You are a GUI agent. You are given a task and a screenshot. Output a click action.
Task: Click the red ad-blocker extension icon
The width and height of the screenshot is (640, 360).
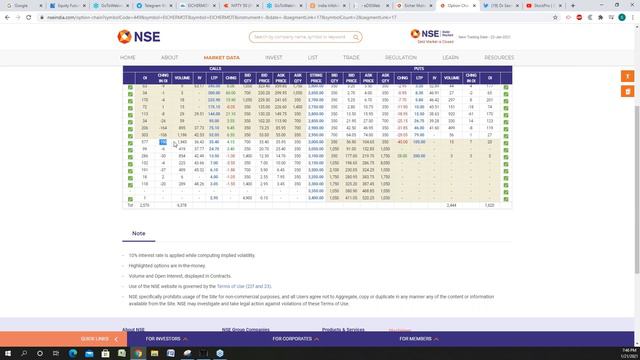[579, 18]
